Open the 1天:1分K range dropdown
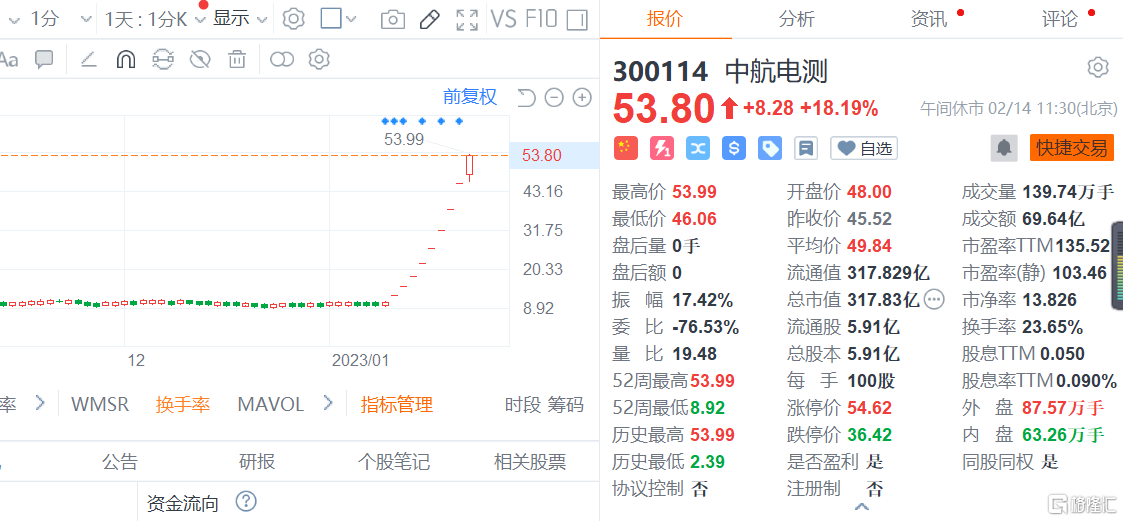The height and width of the screenshot is (521, 1123). [154, 19]
